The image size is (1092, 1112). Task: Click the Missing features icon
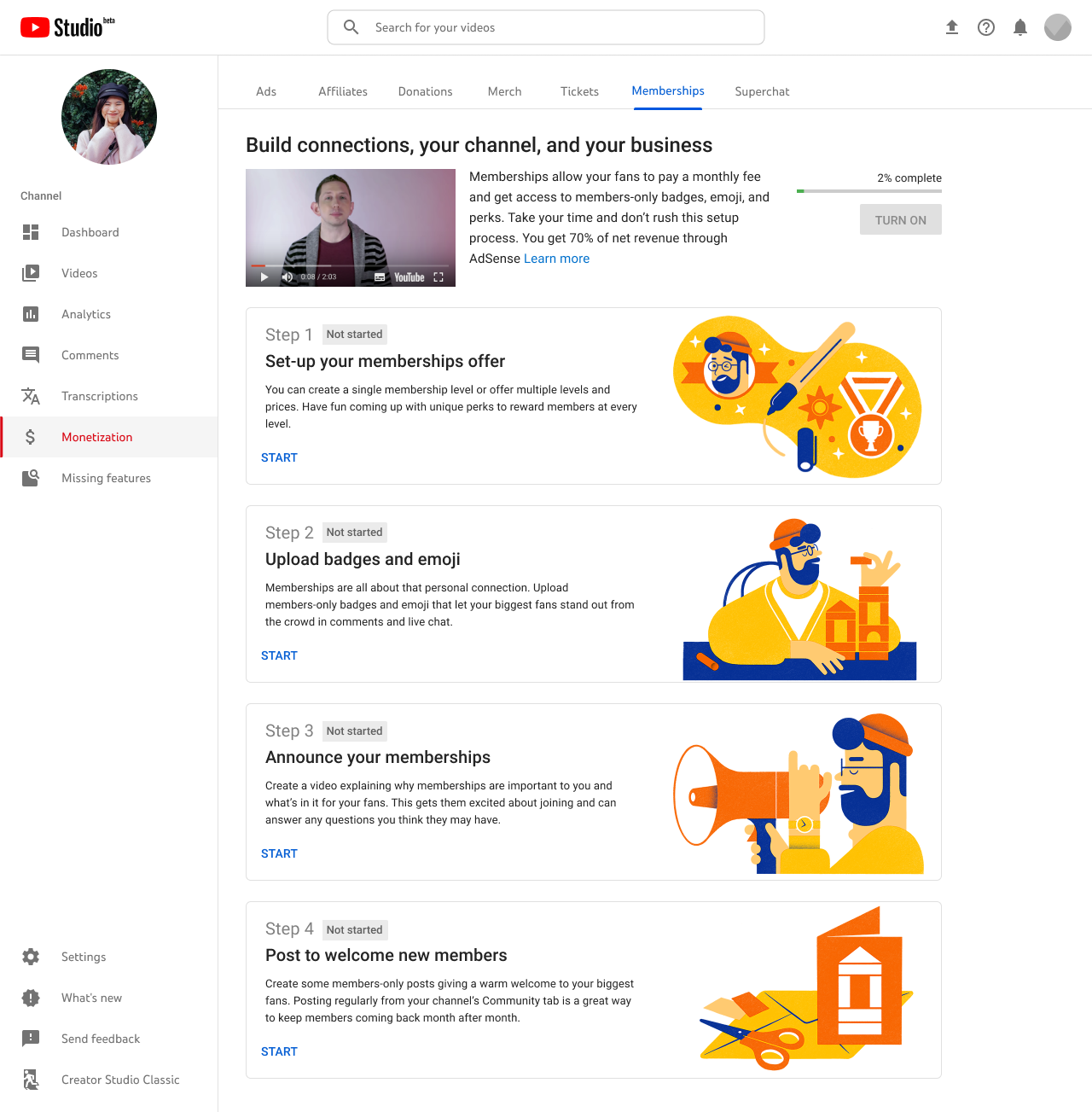pos(31,478)
